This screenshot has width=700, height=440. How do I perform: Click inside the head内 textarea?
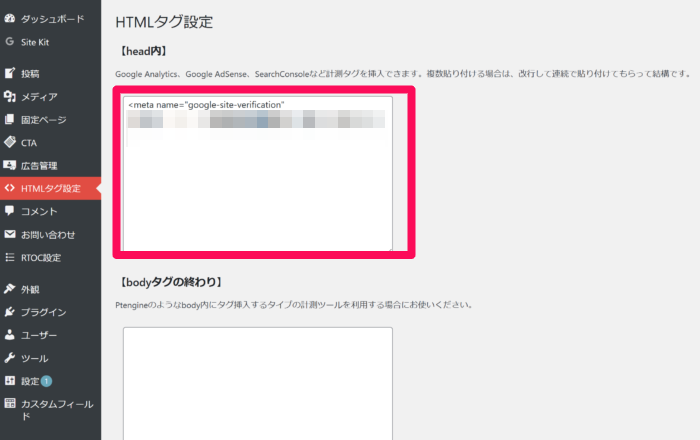[x=258, y=174]
